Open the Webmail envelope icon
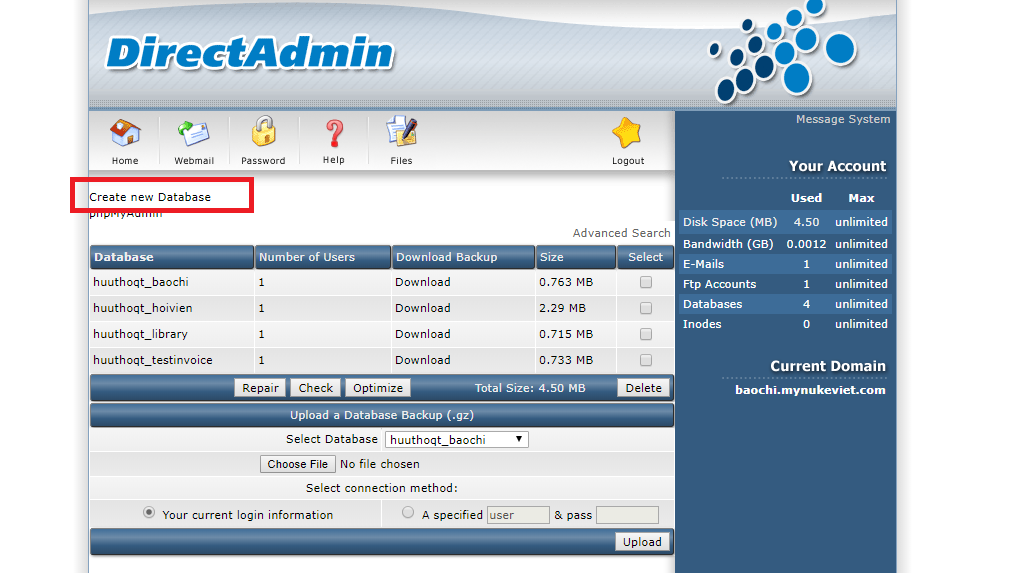The height and width of the screenshot is (573, 1015). tap(194, 134)
